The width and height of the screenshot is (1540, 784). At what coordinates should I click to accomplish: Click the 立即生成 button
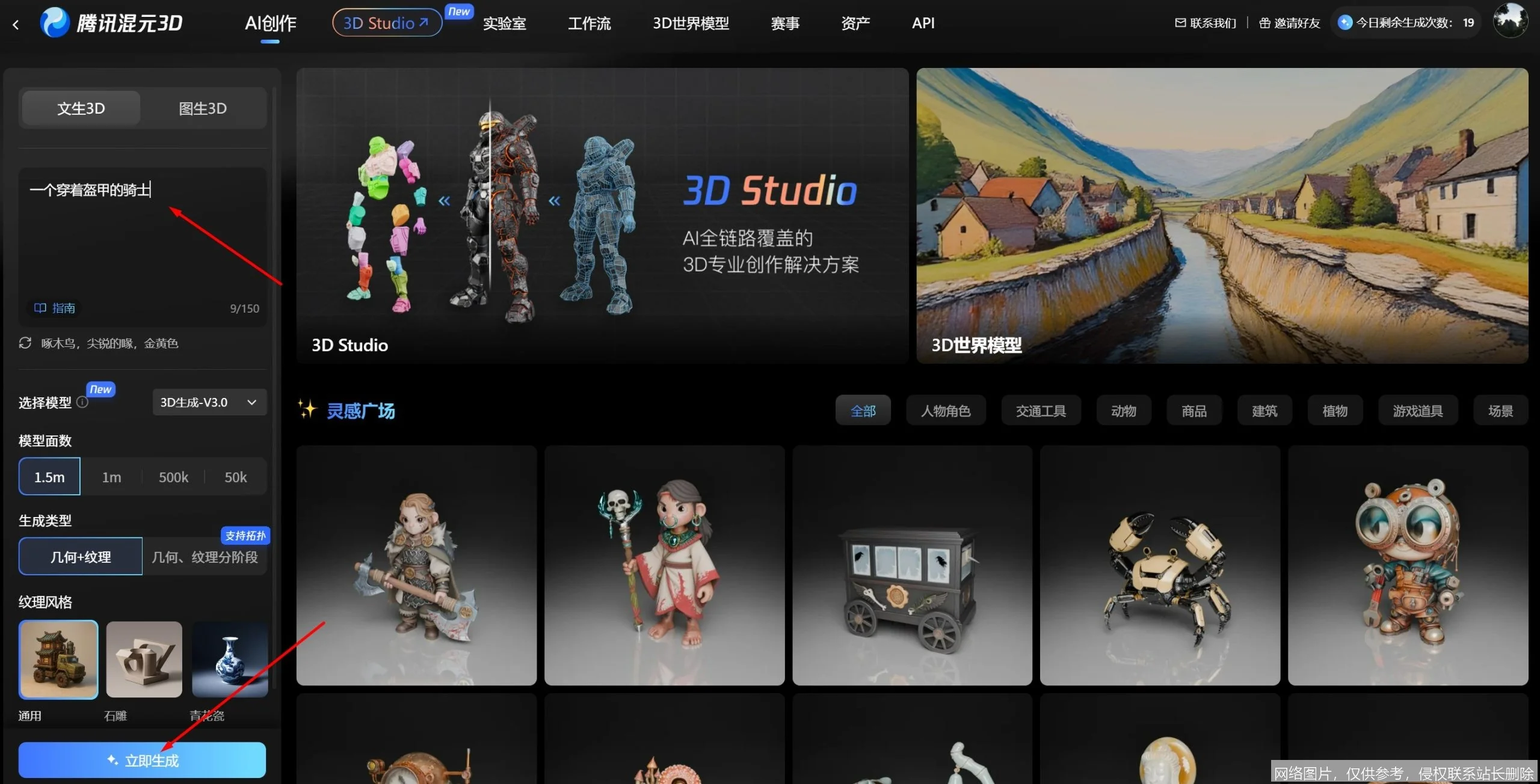142,760
